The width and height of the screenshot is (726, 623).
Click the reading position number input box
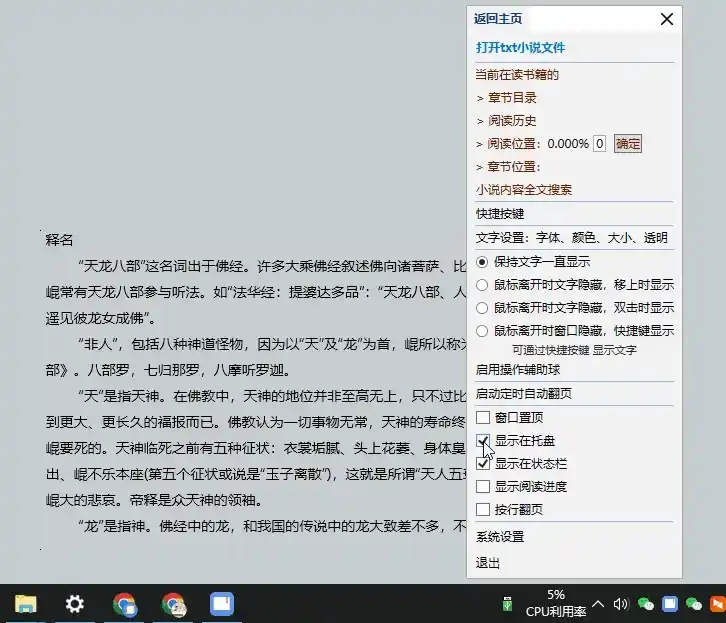(599, 143)
